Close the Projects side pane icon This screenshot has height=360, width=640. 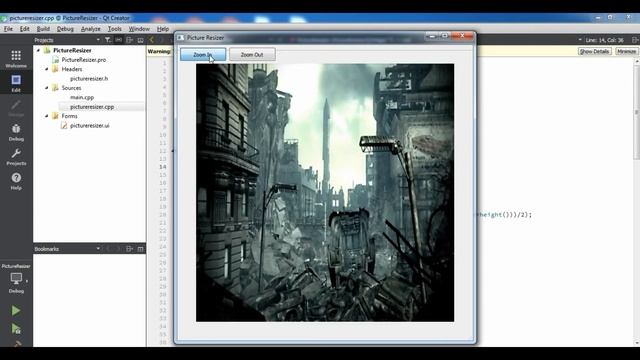[140, 40]
